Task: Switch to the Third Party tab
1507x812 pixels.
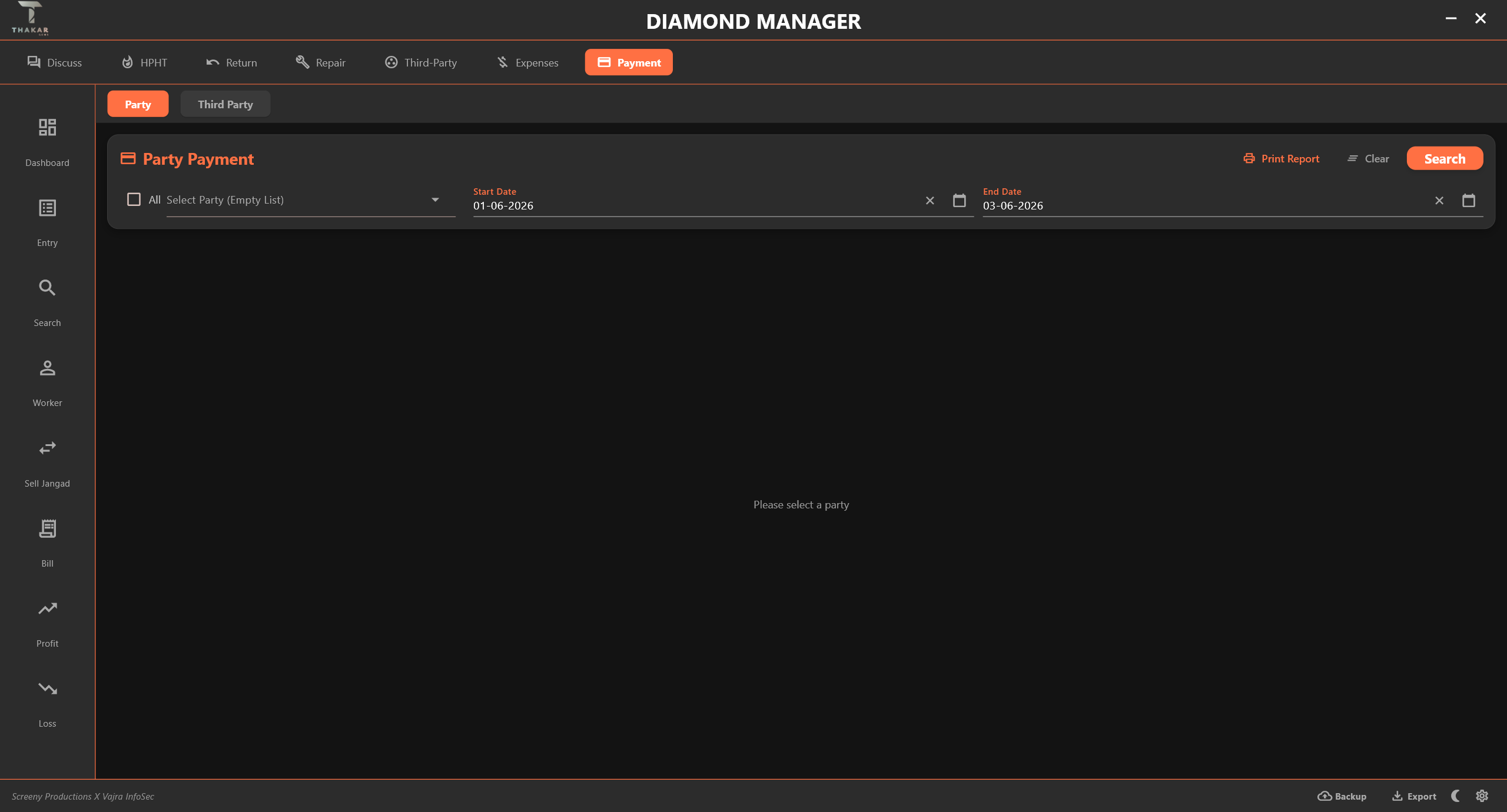Action: (x=225, y=104)
